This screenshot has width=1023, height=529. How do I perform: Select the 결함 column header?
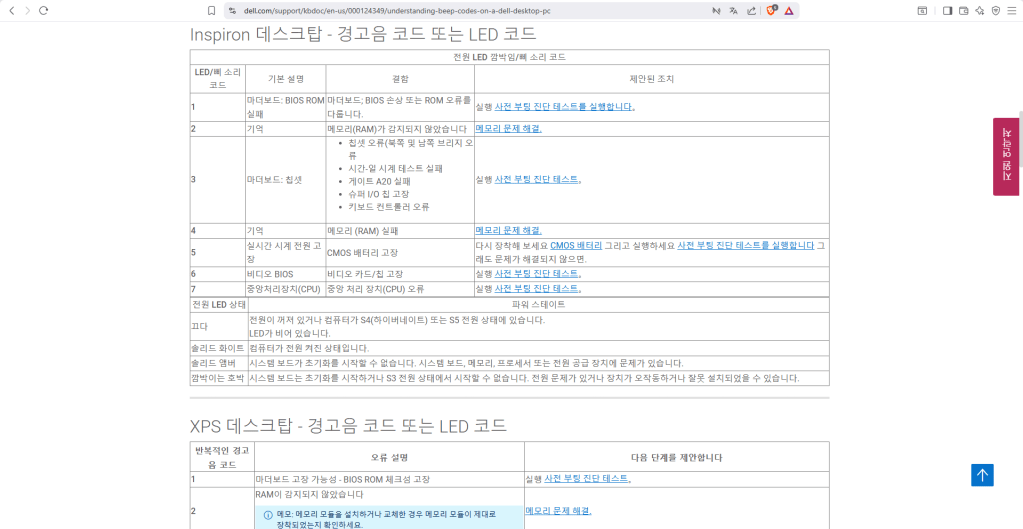[x=400, y=79]
